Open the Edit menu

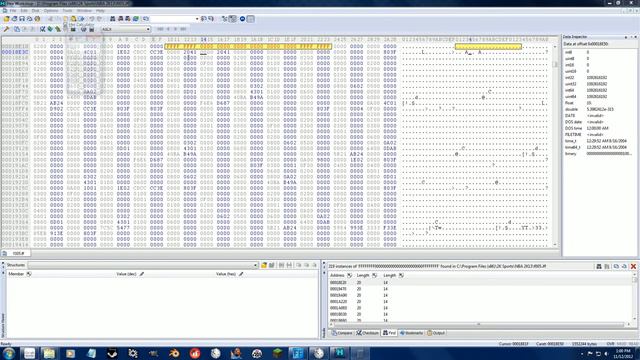click(x=24, y=11)
